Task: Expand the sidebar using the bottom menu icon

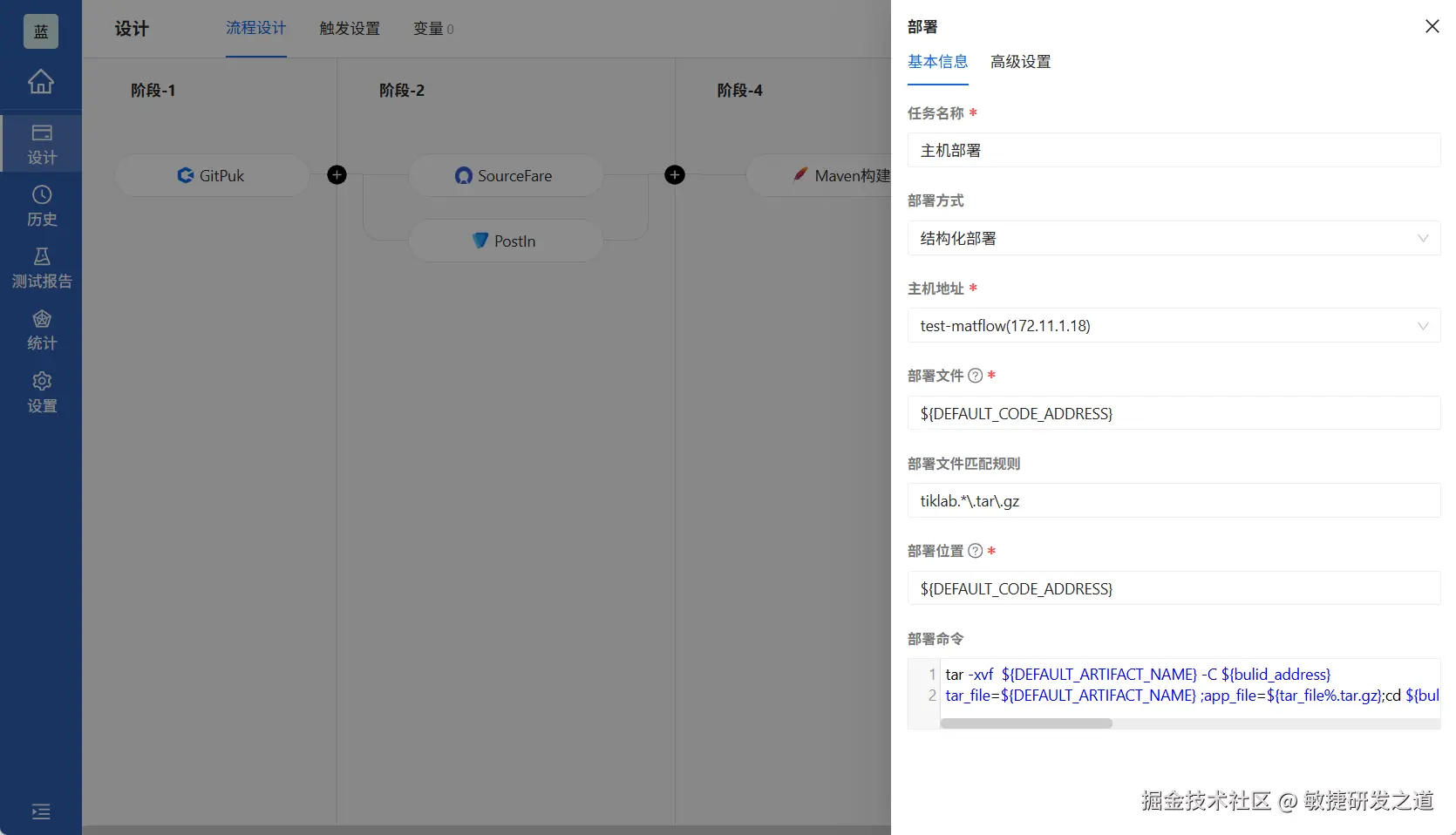Action: click(x=41, y=811)
